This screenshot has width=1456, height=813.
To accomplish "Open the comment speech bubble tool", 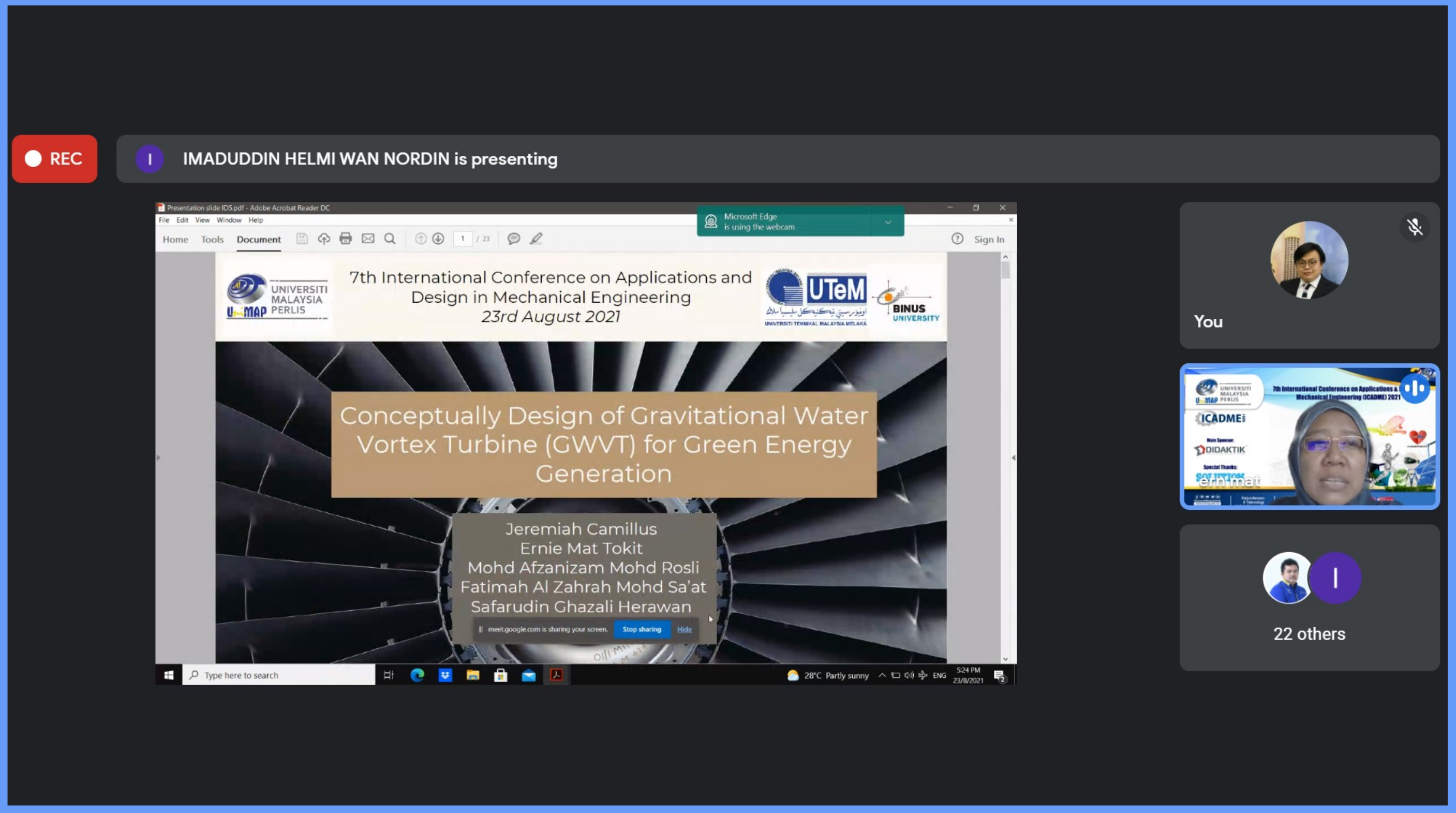I will [513, 239].
